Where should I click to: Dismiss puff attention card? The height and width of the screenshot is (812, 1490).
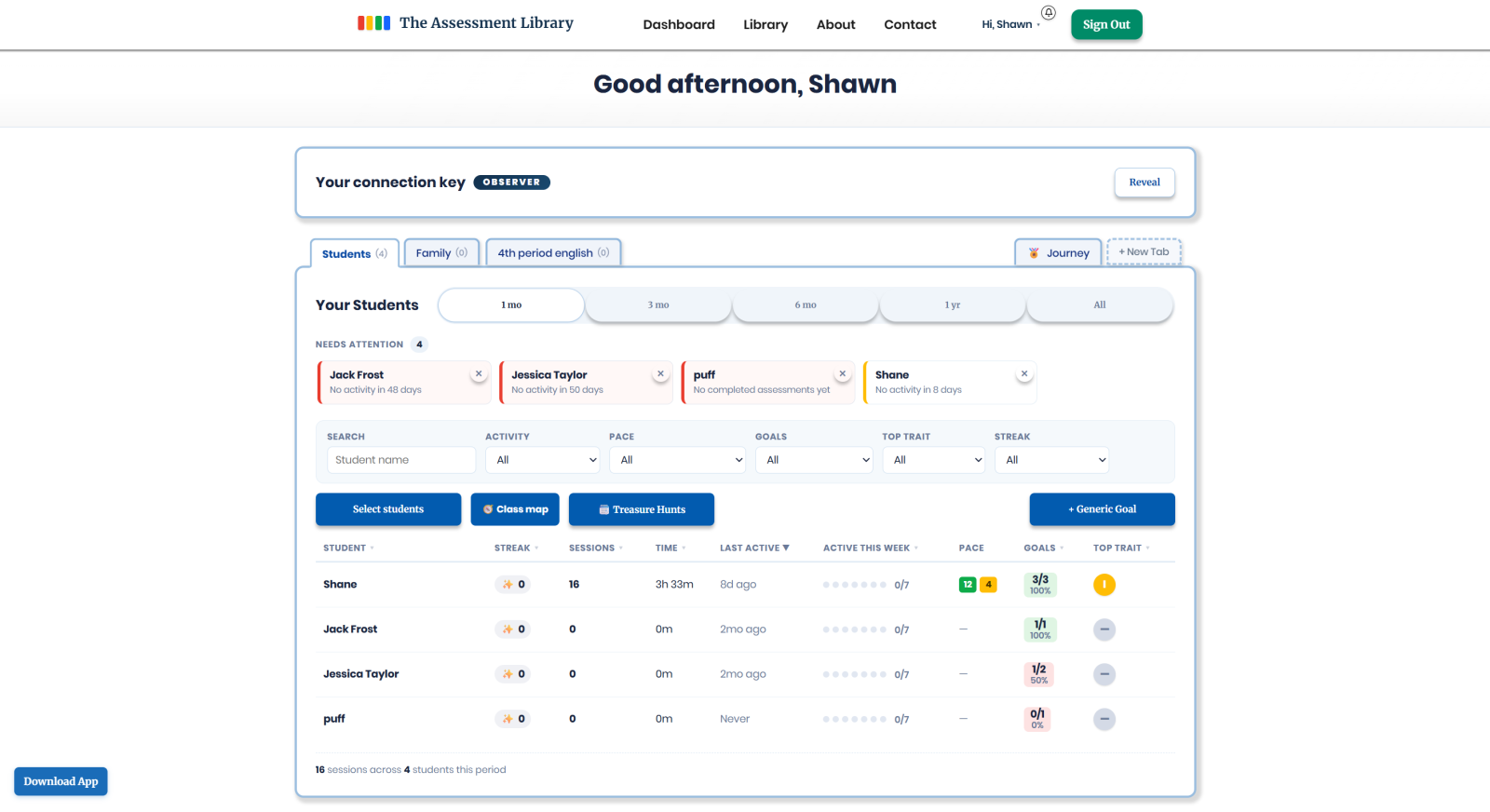843,373
